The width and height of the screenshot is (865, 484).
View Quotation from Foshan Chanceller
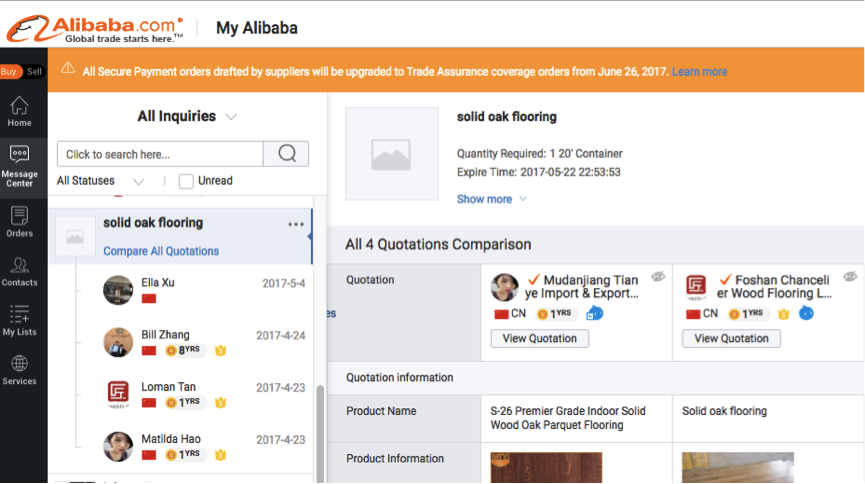tap(731, 338)
